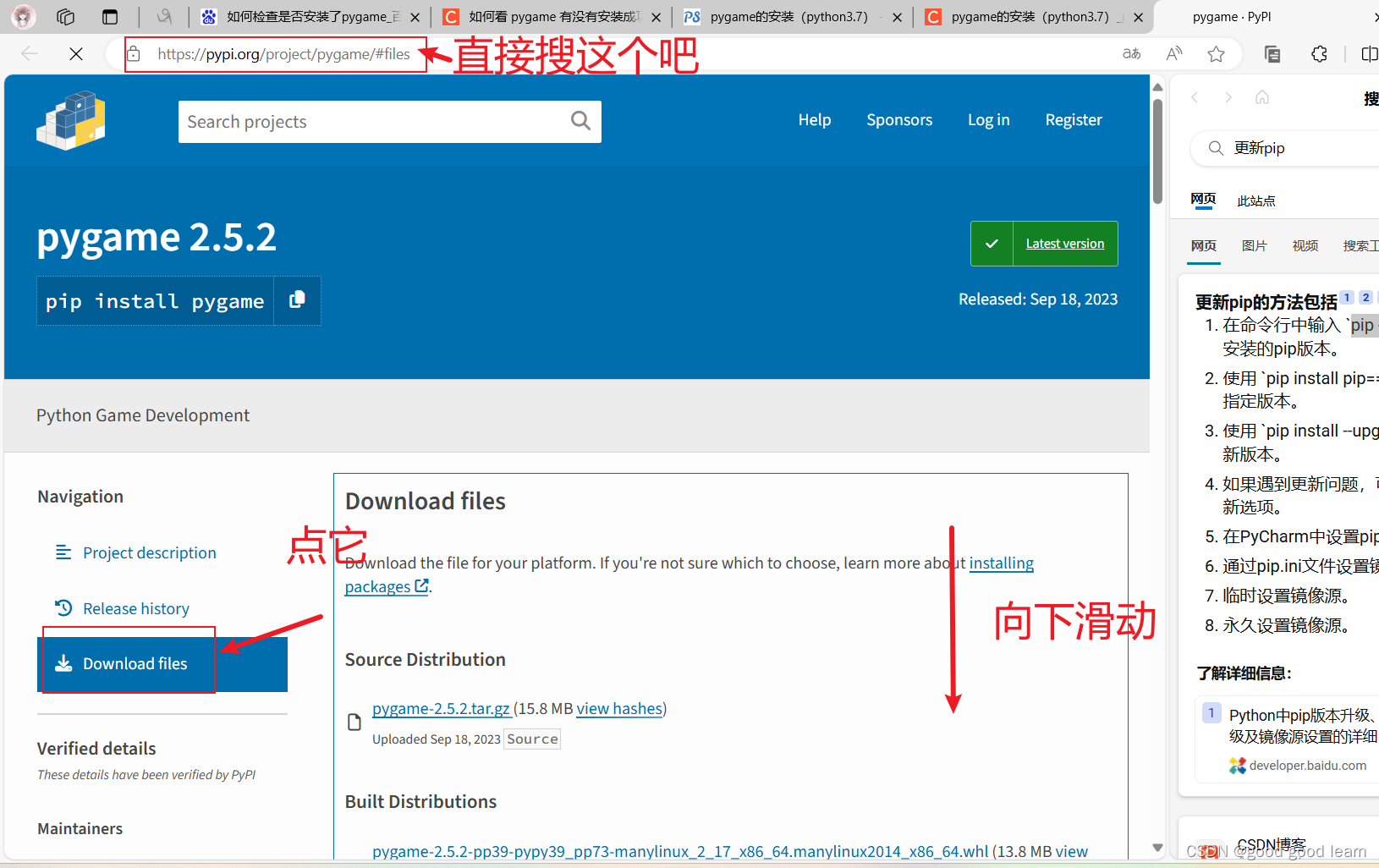Add page to favorites via star icon

(1217, 53)
